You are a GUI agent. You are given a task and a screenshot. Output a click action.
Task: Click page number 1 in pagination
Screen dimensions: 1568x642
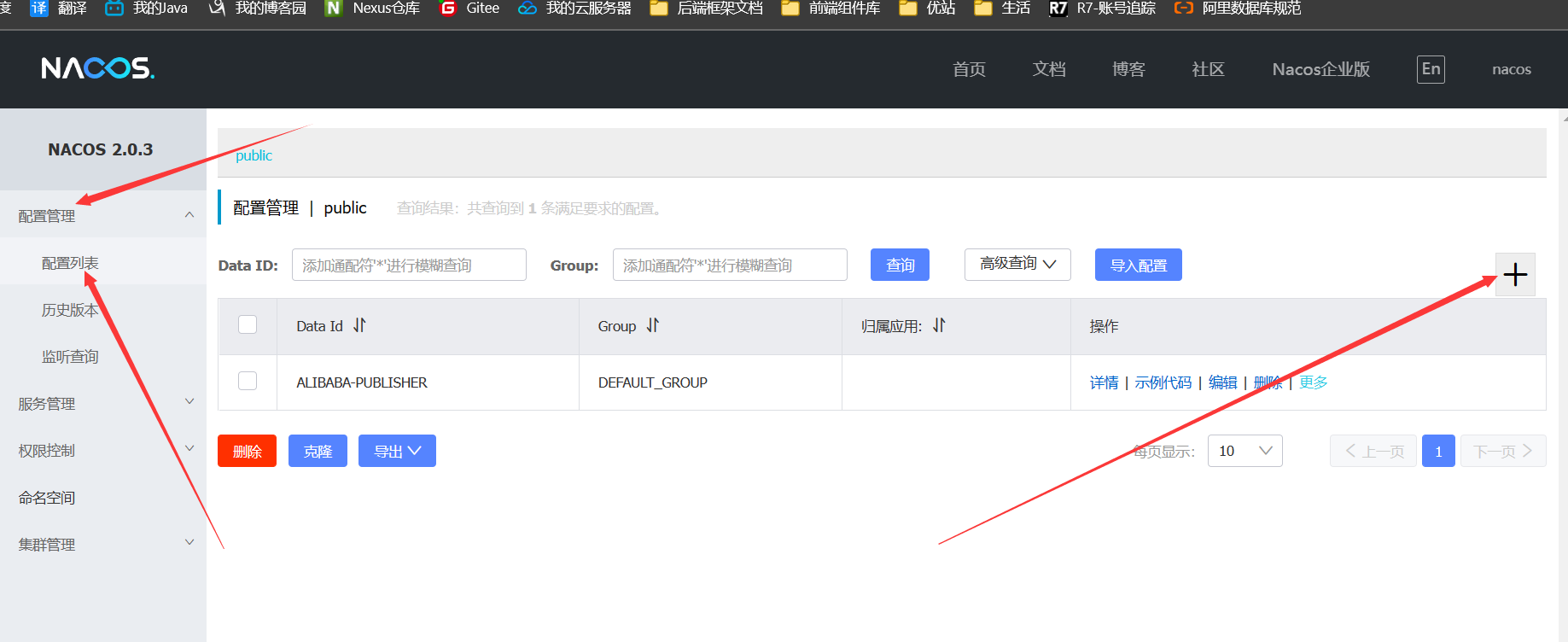[x=1438, y=451]
